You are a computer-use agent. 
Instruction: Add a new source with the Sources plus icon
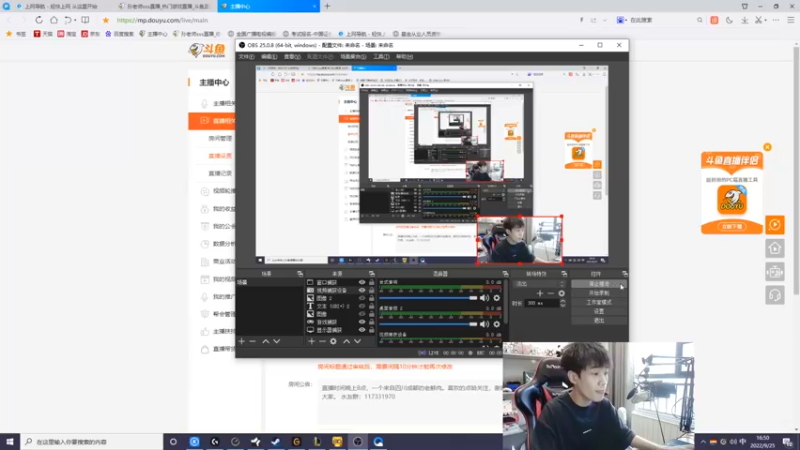(x=311, y=341)
